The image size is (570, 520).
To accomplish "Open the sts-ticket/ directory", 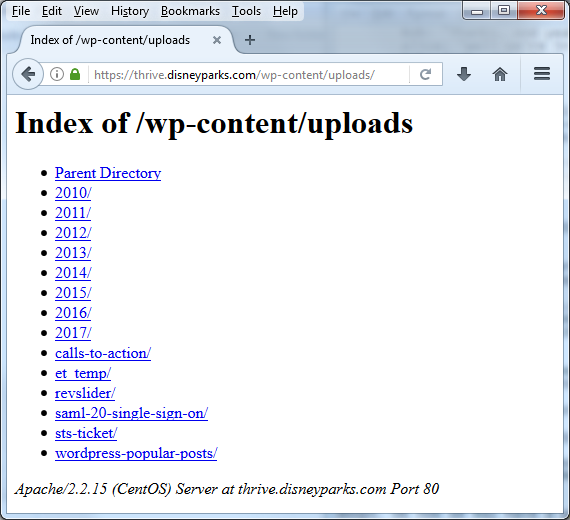I will coord(86,433).
